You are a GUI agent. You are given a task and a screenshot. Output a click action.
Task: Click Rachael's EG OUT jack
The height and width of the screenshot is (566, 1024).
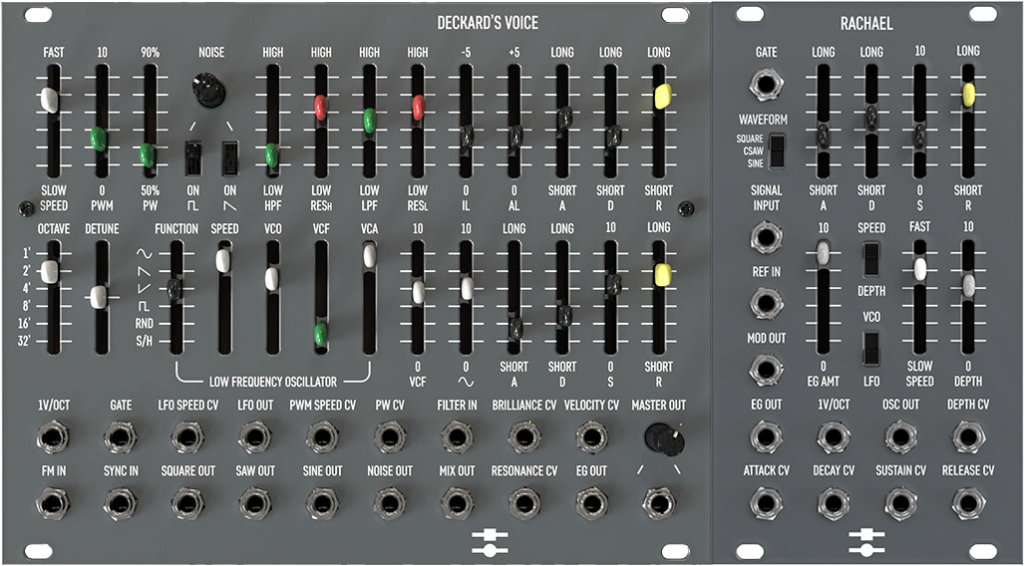(767, 437)
